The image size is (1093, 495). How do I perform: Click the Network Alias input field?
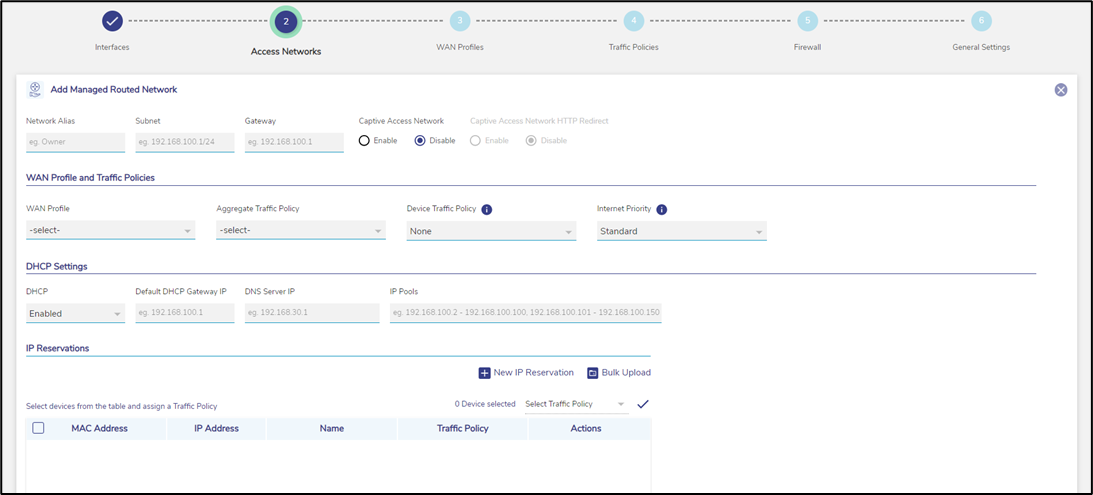pos(75,142)
